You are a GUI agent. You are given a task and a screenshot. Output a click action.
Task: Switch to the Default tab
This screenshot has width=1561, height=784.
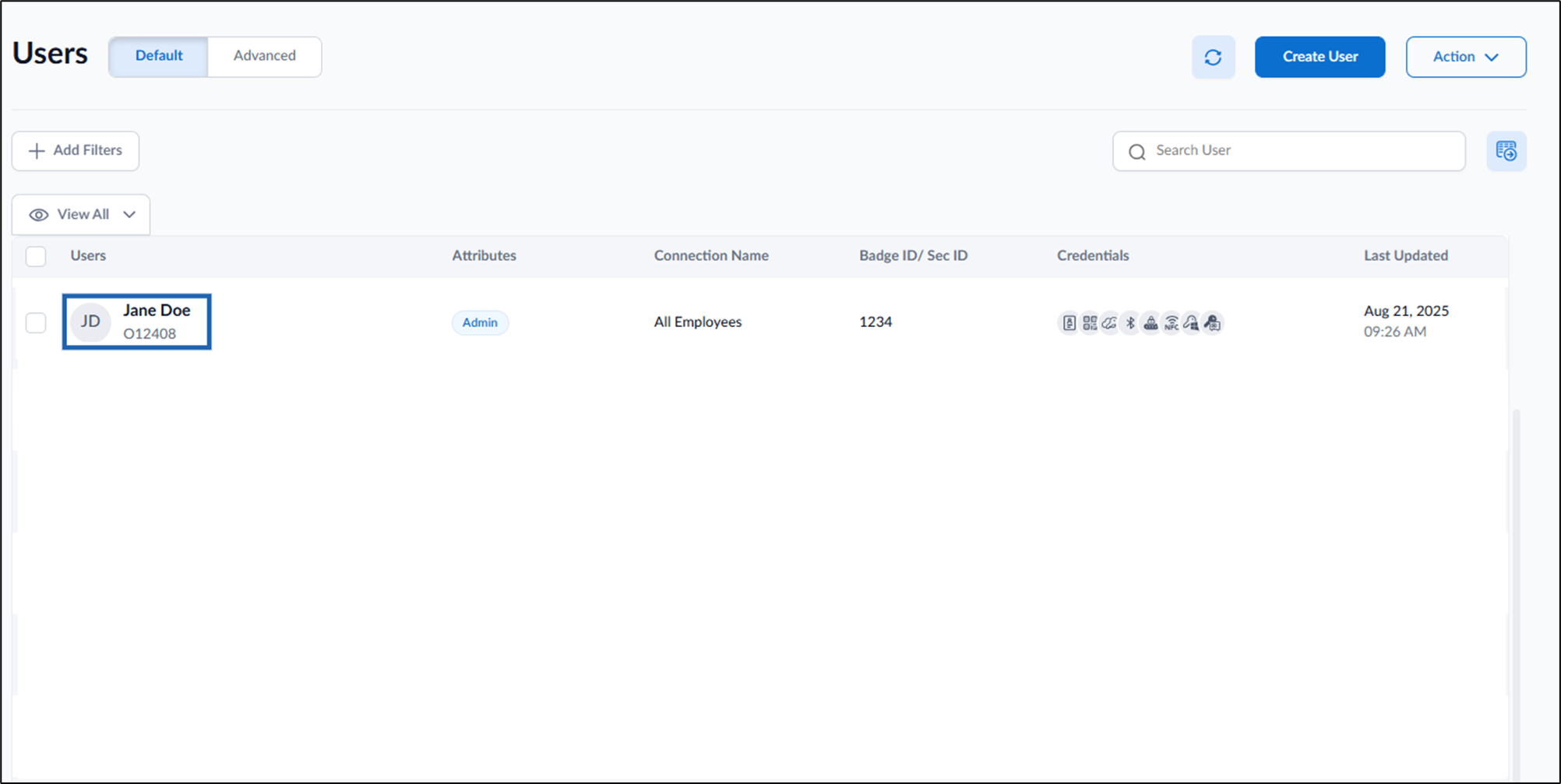point(159,56)
